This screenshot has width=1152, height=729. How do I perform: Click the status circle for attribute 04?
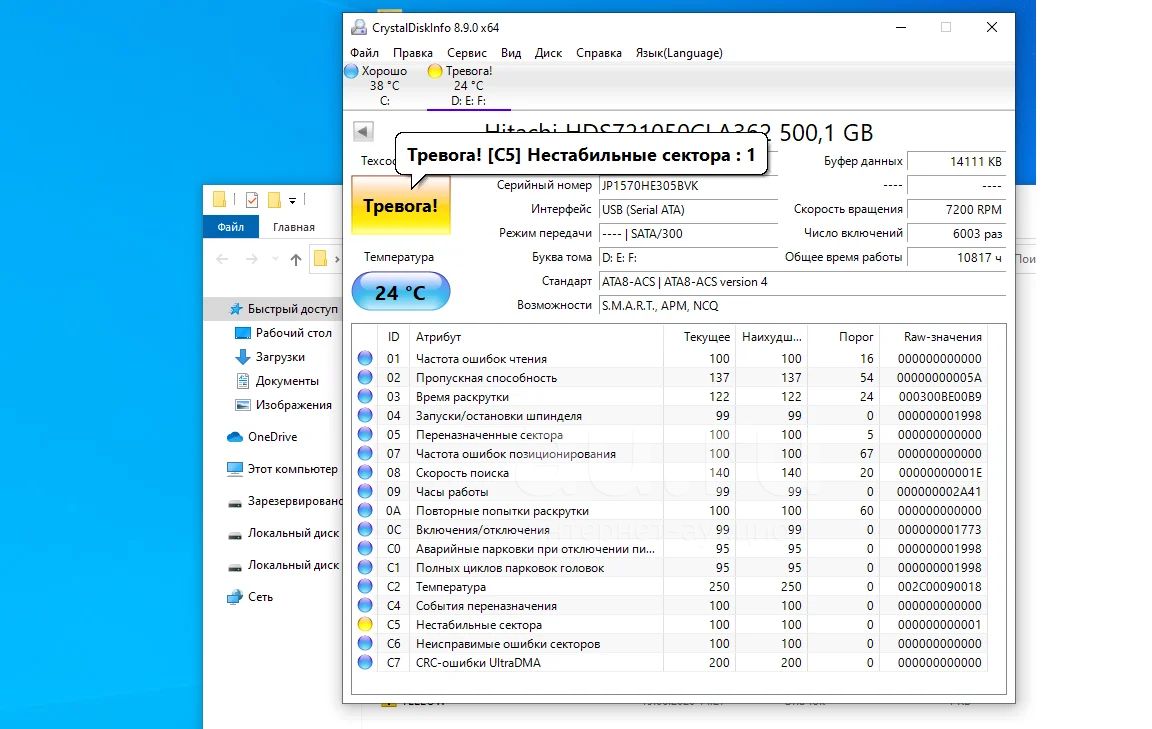(x=365, y=415)
